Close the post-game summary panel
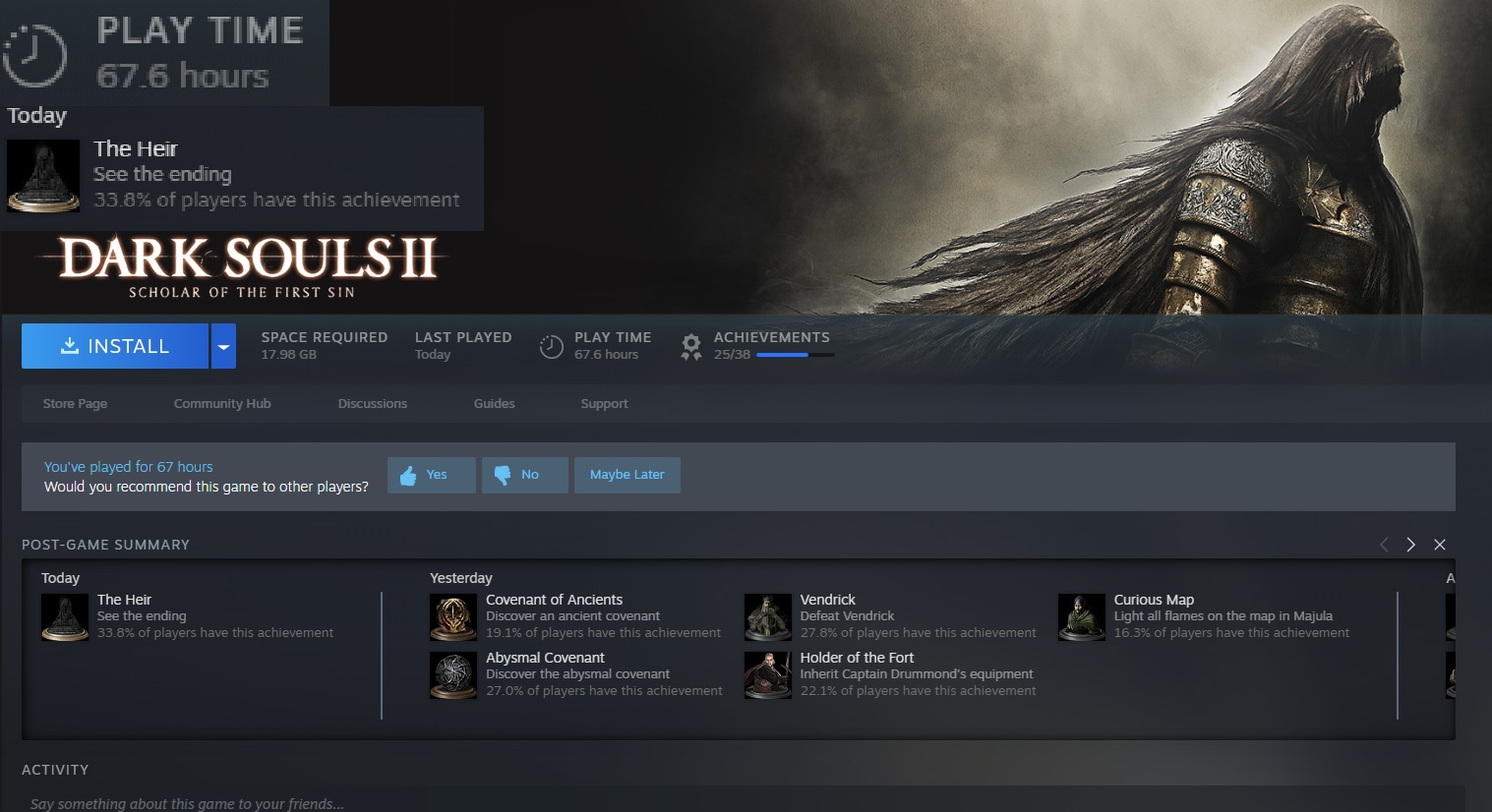This screenshot has width=1492, height=812. coord(1440,545)
